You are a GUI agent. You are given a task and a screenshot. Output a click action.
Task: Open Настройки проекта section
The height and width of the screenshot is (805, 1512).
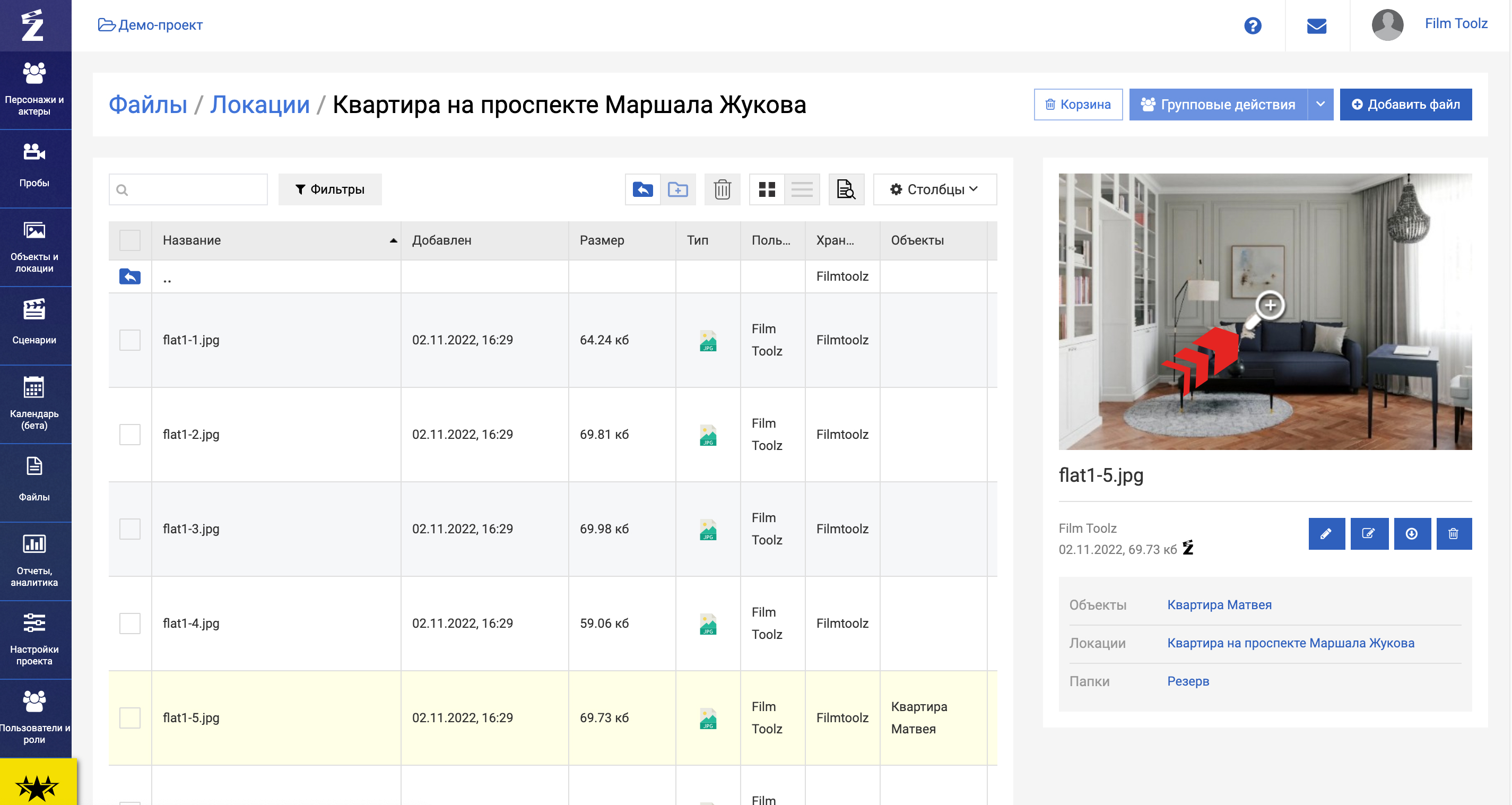[34, 640]
